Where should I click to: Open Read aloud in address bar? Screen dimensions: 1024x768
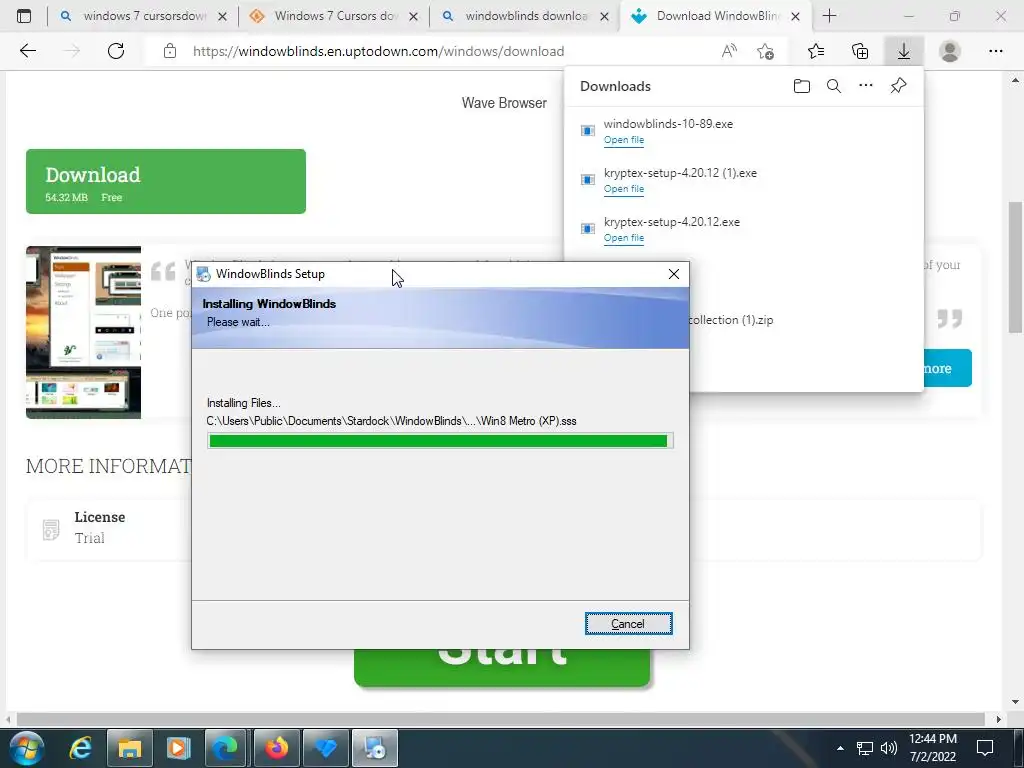click(729, 51)
